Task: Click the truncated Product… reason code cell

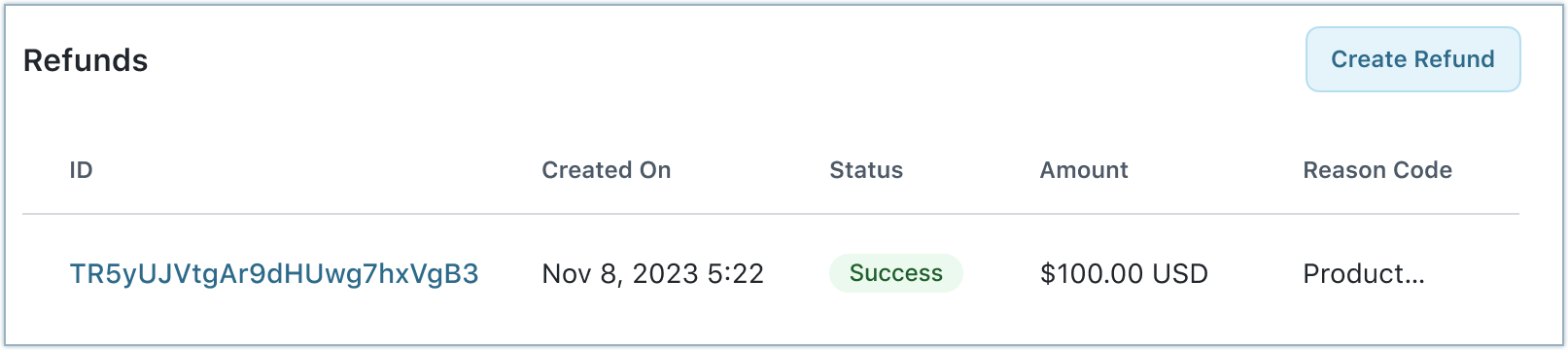Action: click(1364, 273)
